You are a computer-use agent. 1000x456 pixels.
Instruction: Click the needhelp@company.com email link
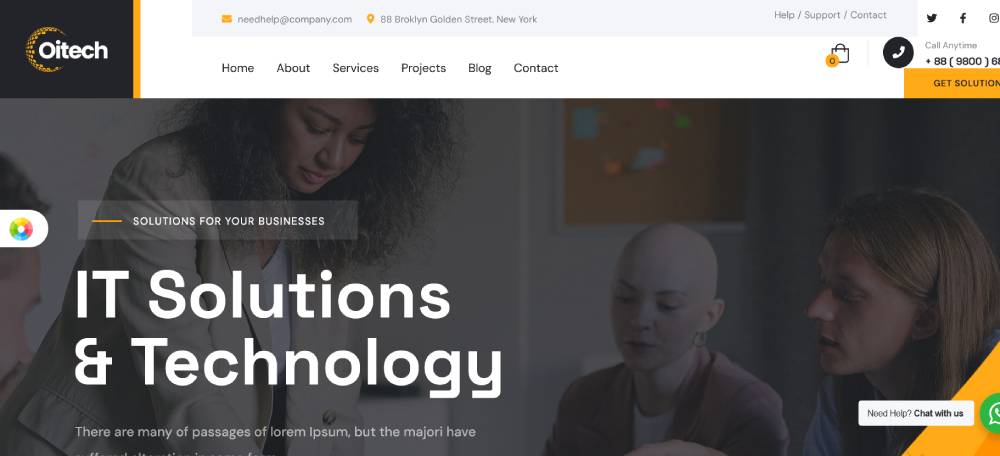[x=295, y=19]
